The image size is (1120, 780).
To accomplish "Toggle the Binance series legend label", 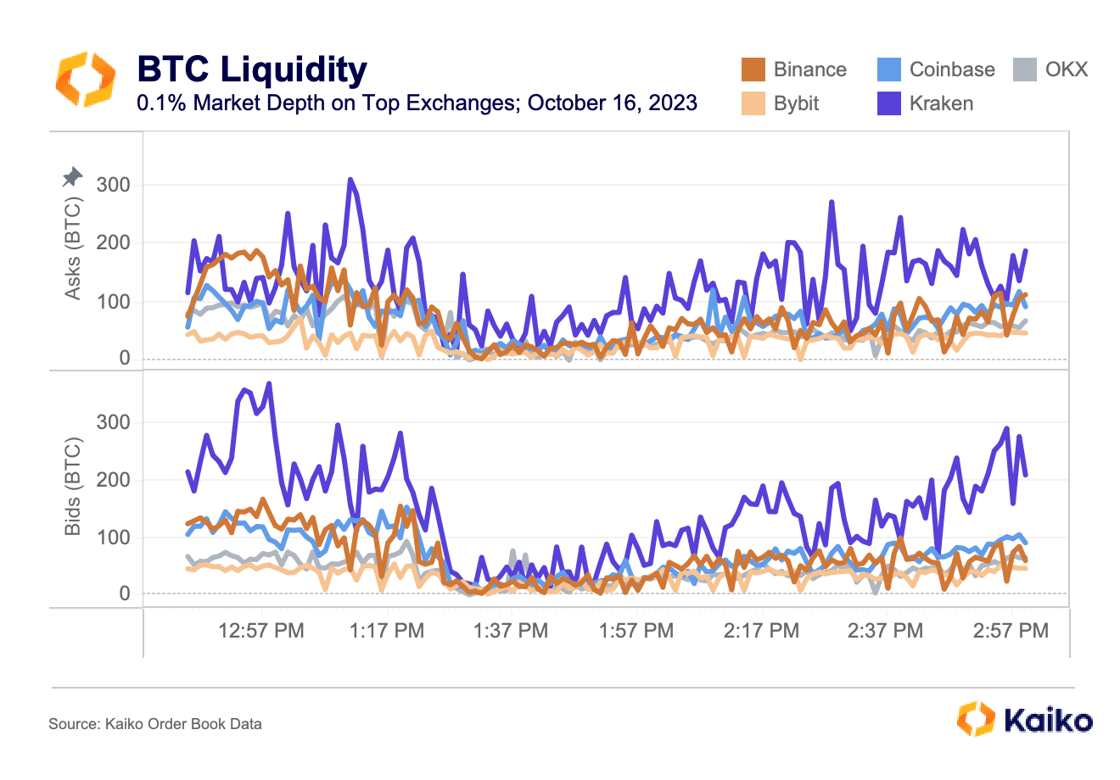I will 810,69.
